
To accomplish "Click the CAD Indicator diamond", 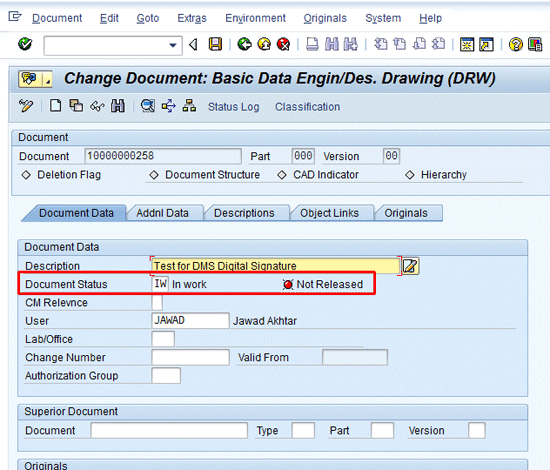I will coord(282,175).
